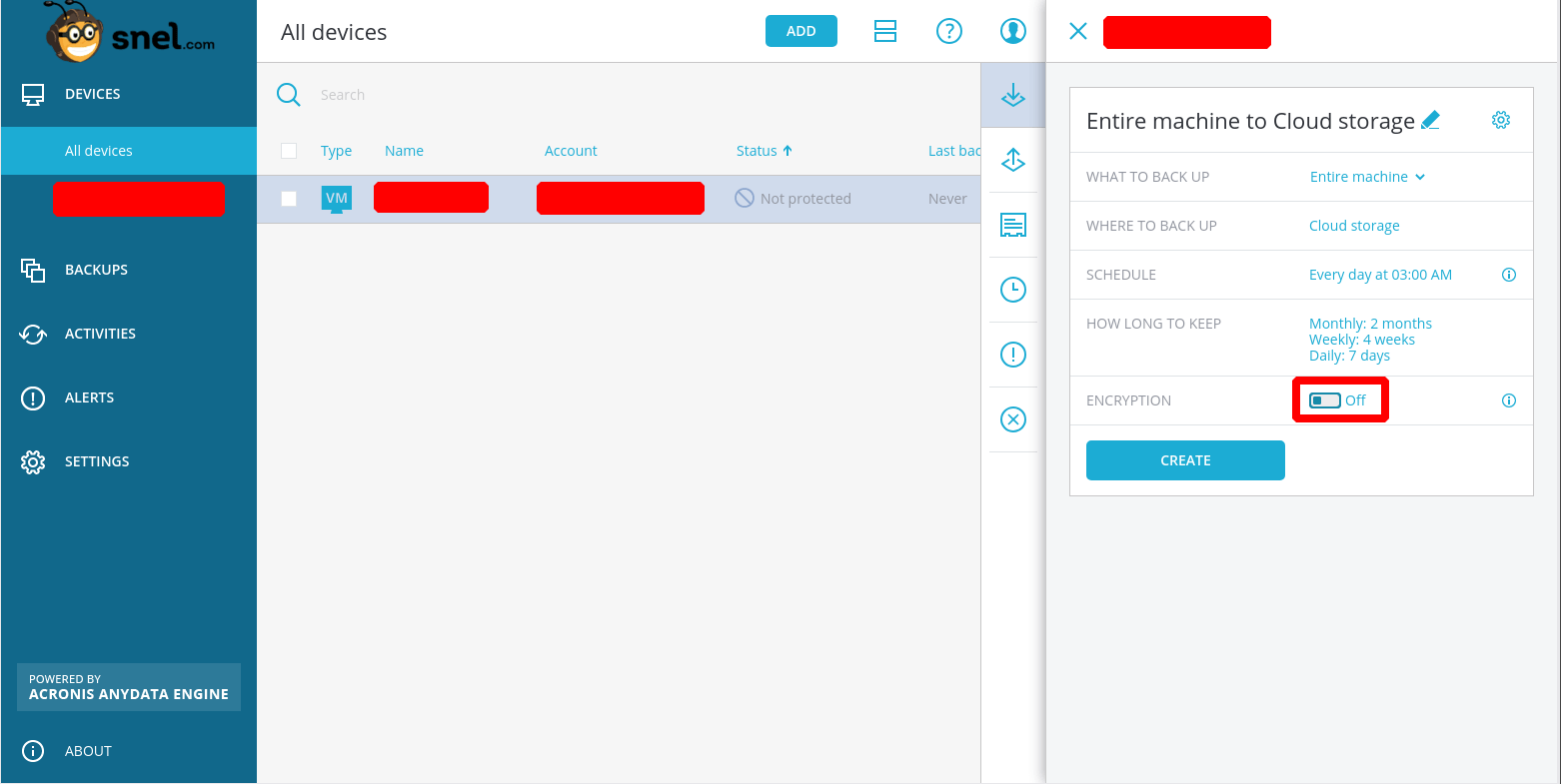Click the ADD device button
Screen dimensions: 1561x784
click(800, 31)
